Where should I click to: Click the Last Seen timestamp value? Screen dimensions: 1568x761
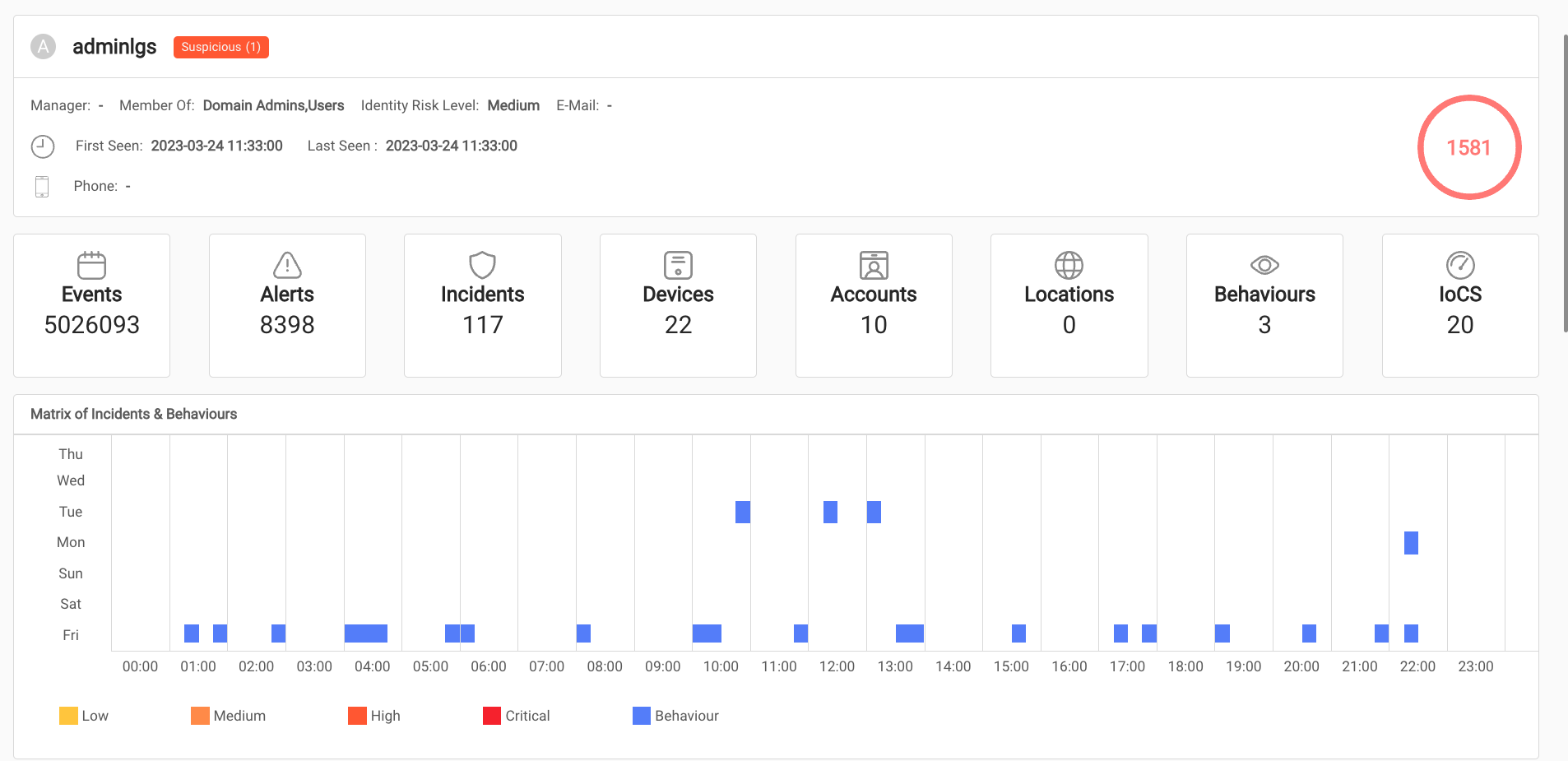coord(452,146)
